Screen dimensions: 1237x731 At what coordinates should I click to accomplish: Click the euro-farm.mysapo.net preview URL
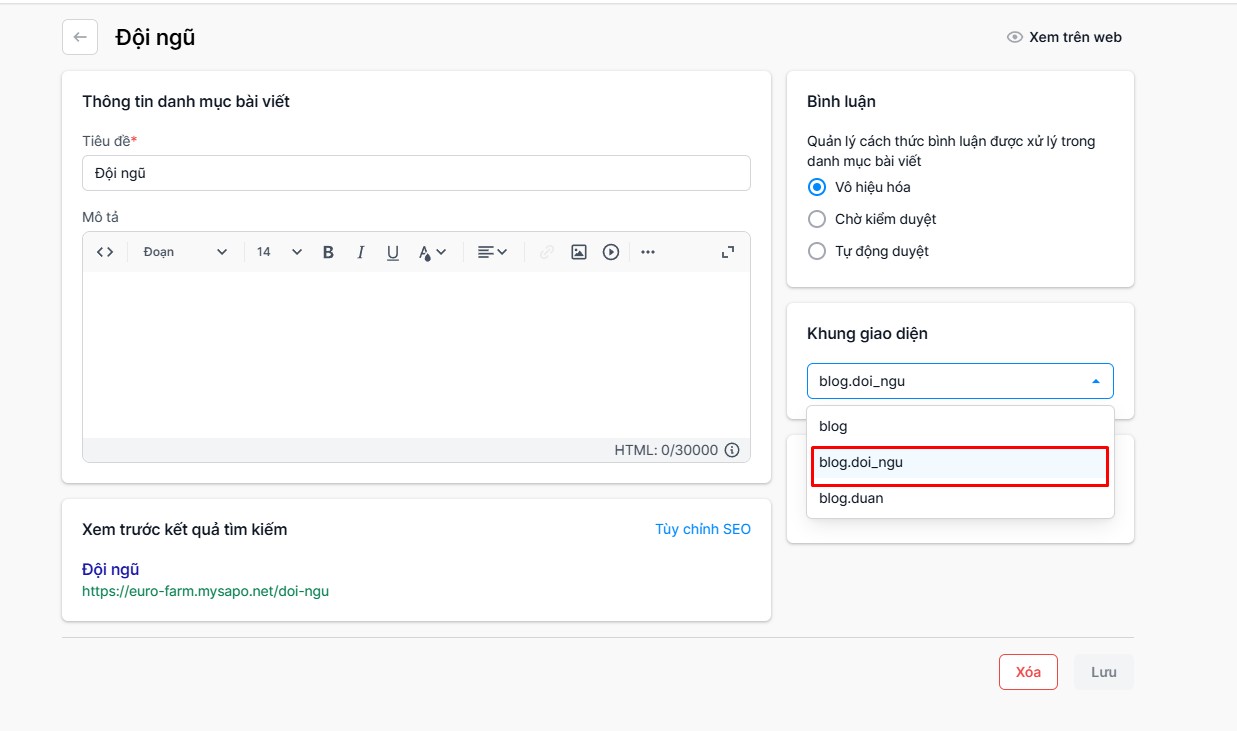click(205, 591)
